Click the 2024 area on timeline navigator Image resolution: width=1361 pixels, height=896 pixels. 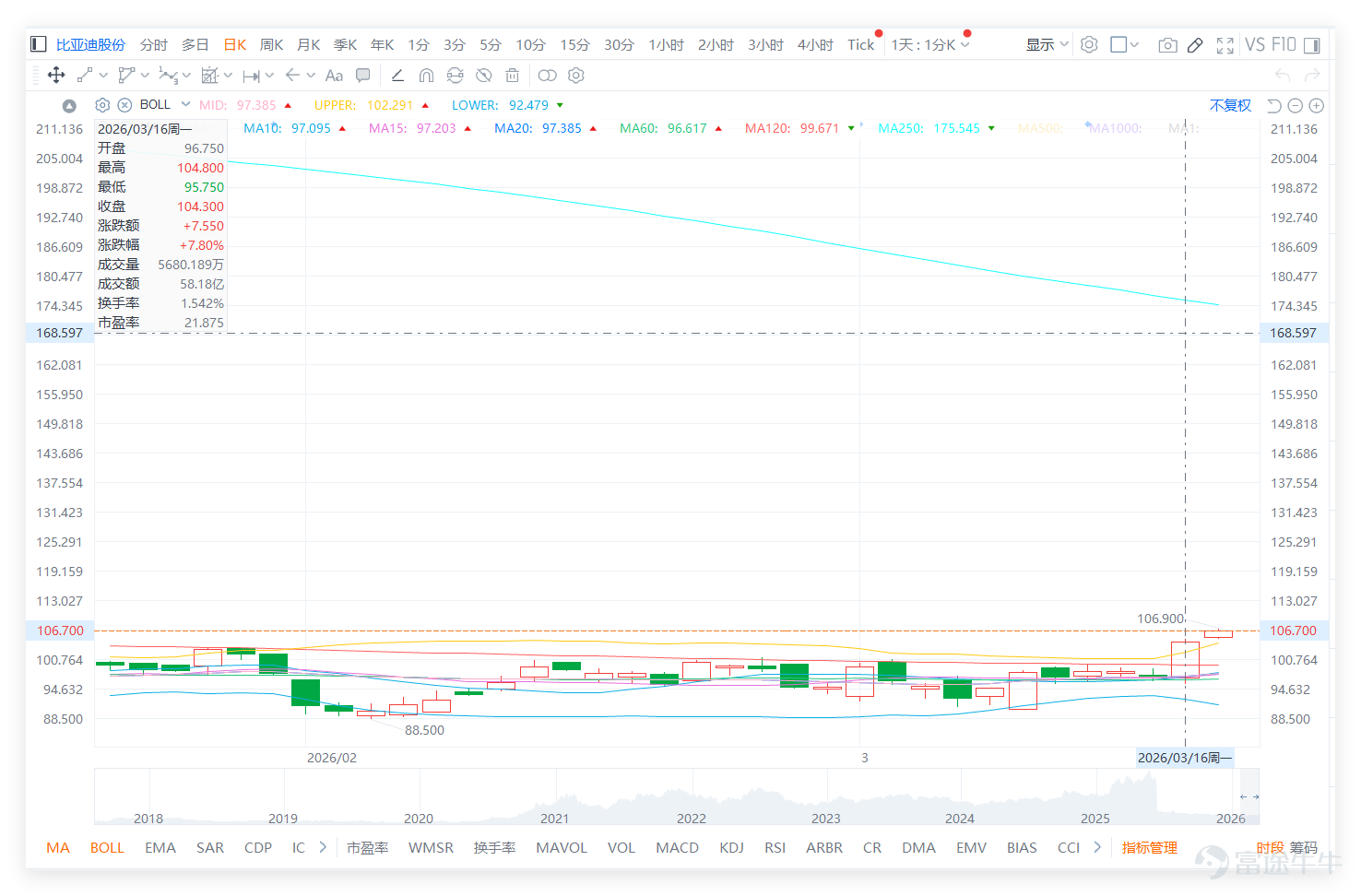(x=959, y=818)
